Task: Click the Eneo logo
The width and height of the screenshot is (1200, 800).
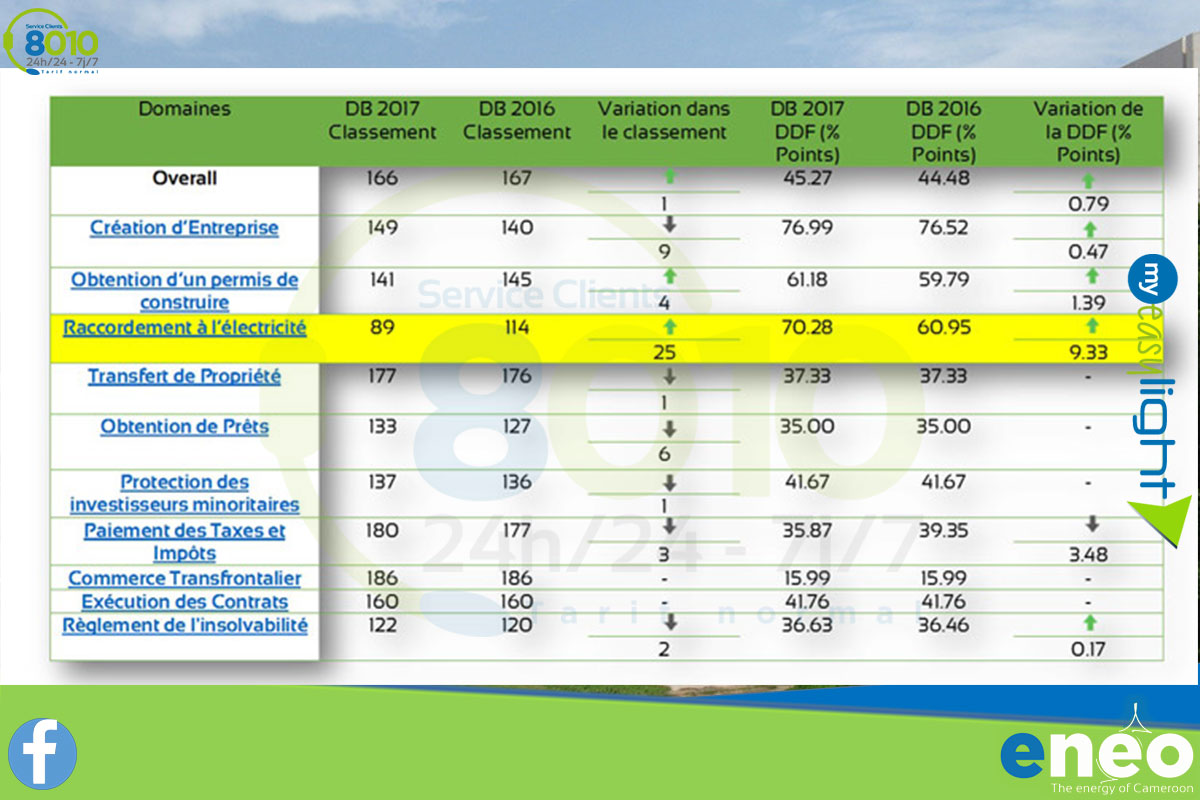Action: tap(1097, 755)
